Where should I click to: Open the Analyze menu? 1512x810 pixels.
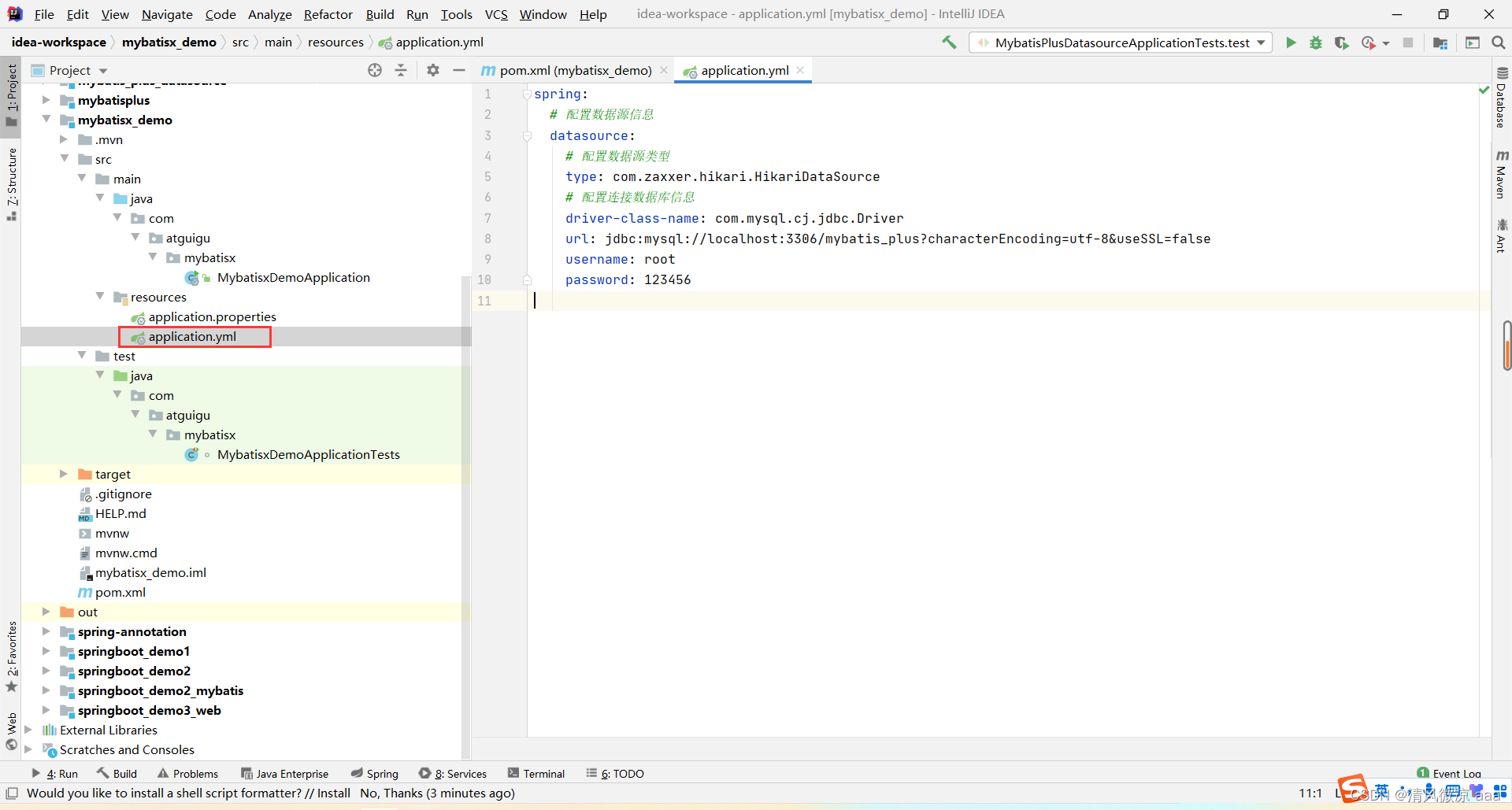[x=270, y=14]
